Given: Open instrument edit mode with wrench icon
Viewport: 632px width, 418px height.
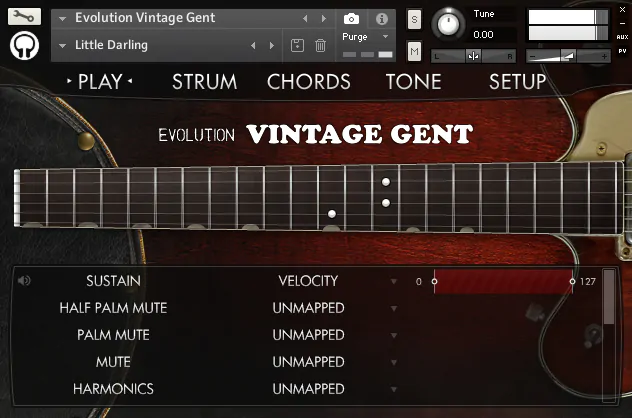Looking at the screenshot, I should (24, 17).
